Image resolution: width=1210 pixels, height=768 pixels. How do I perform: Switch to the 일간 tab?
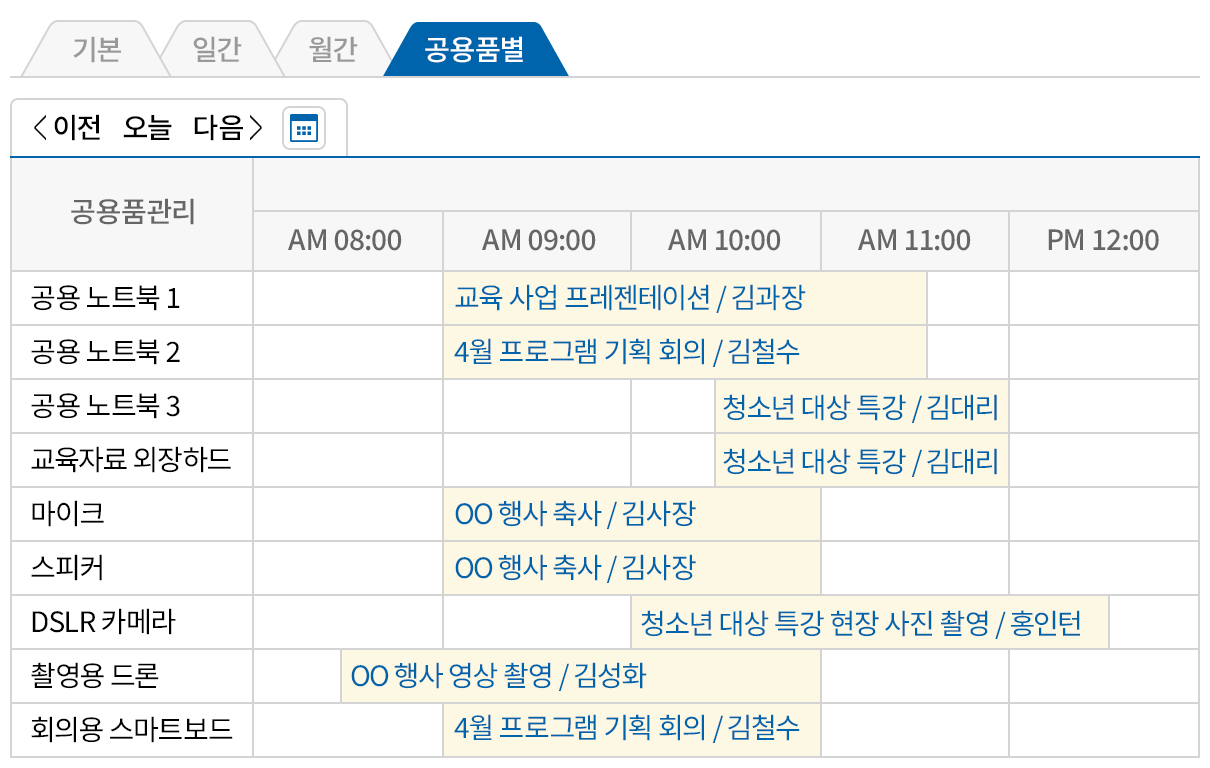(215, 50)
